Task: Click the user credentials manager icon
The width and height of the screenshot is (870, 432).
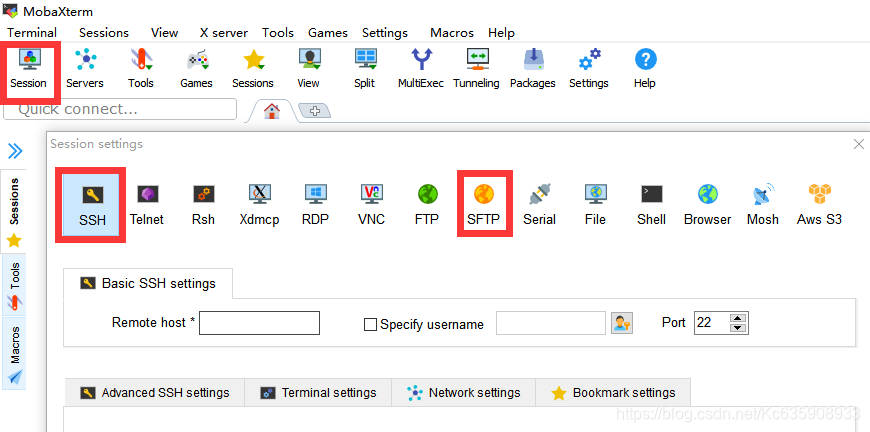Action: 622,323
